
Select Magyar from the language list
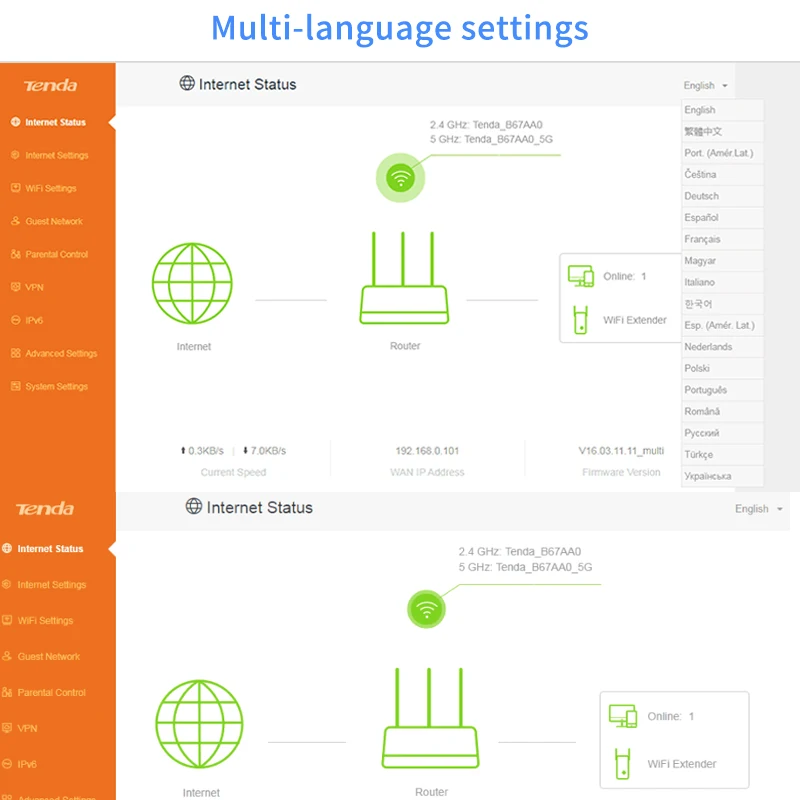pyautogui.click(x=722, y=260)
